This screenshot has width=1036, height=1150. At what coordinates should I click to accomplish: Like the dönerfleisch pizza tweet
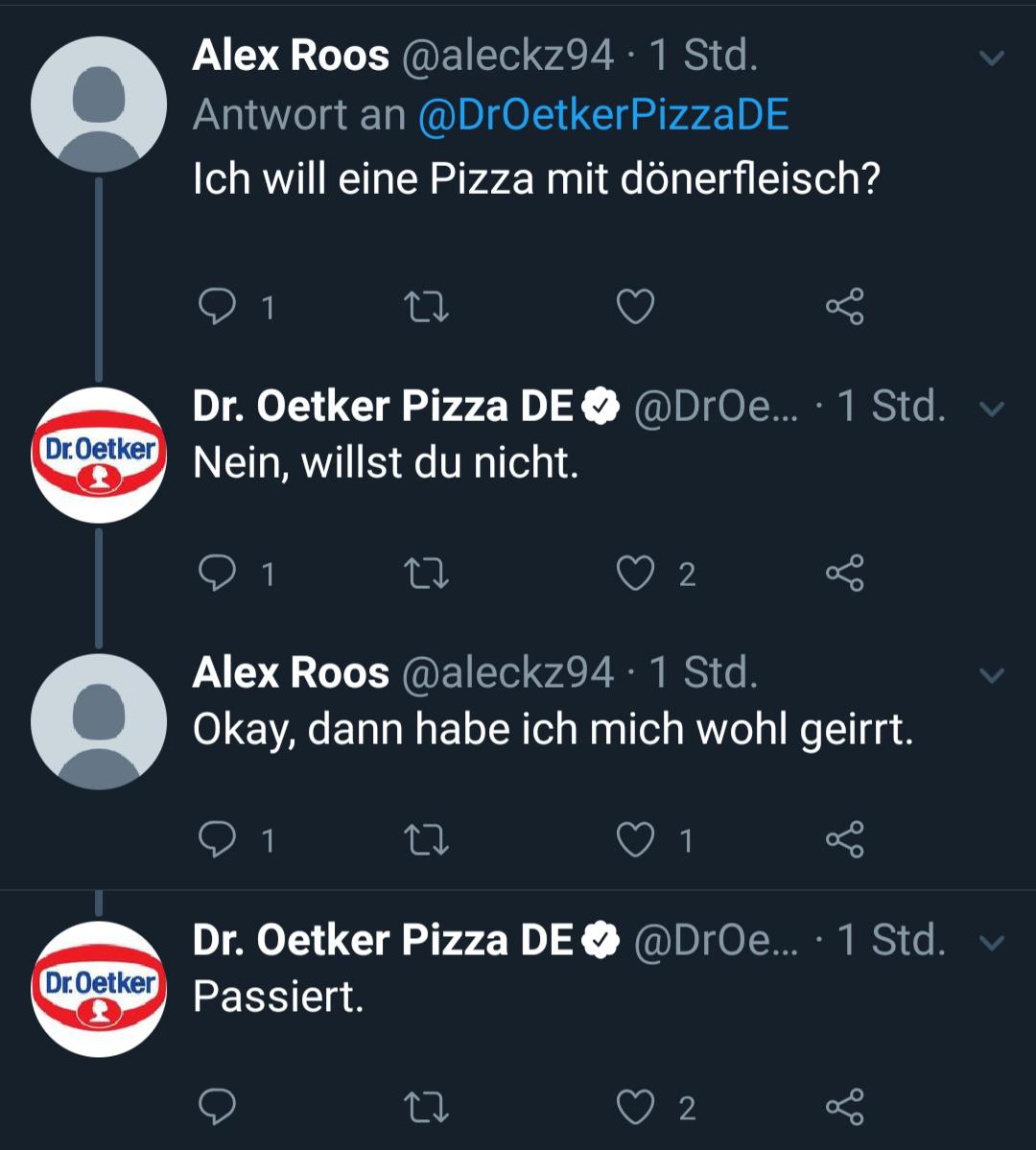pos(635,307)
